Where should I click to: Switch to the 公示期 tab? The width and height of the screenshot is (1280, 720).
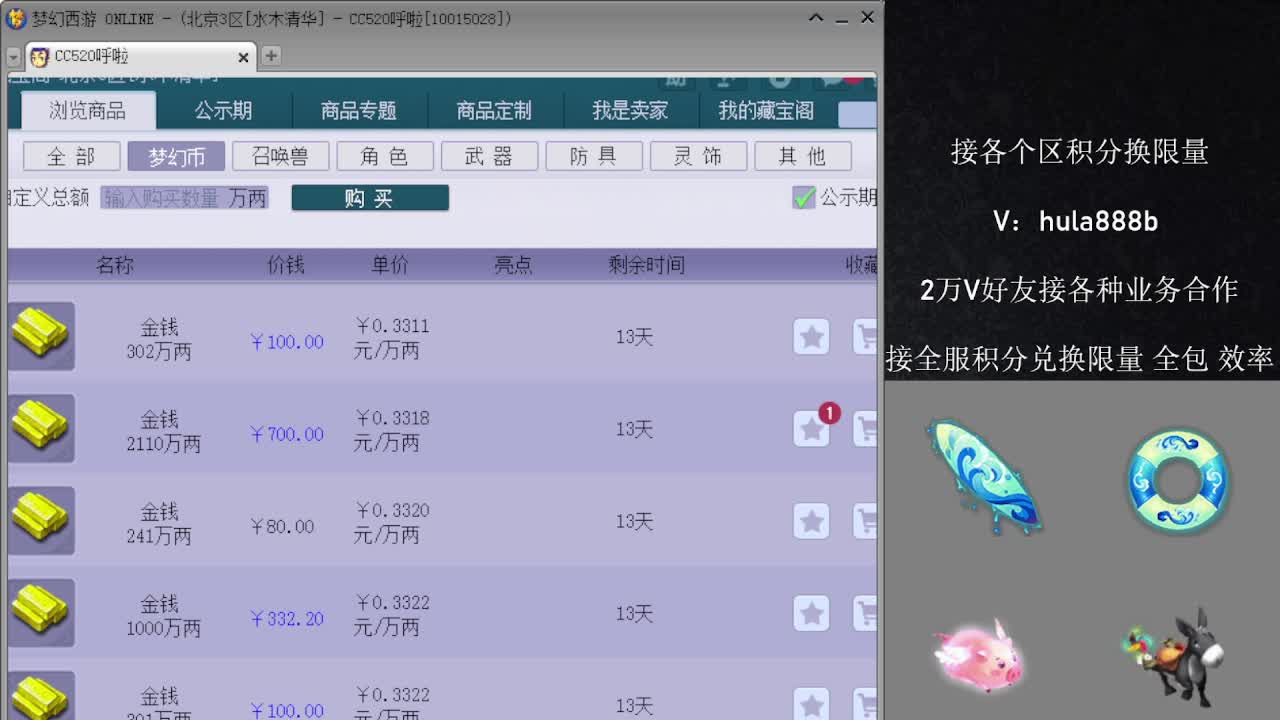[223, 110]
